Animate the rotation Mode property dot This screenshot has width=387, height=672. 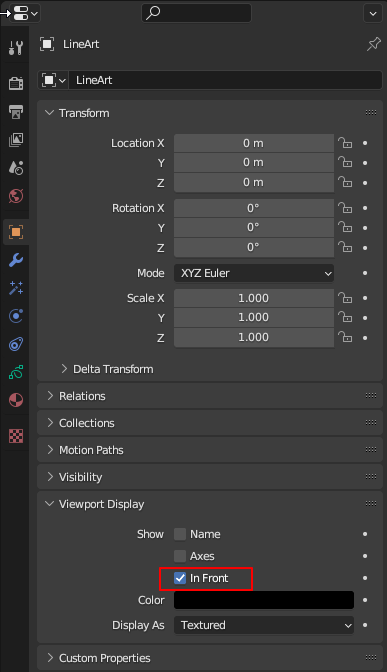coord(365,273)
